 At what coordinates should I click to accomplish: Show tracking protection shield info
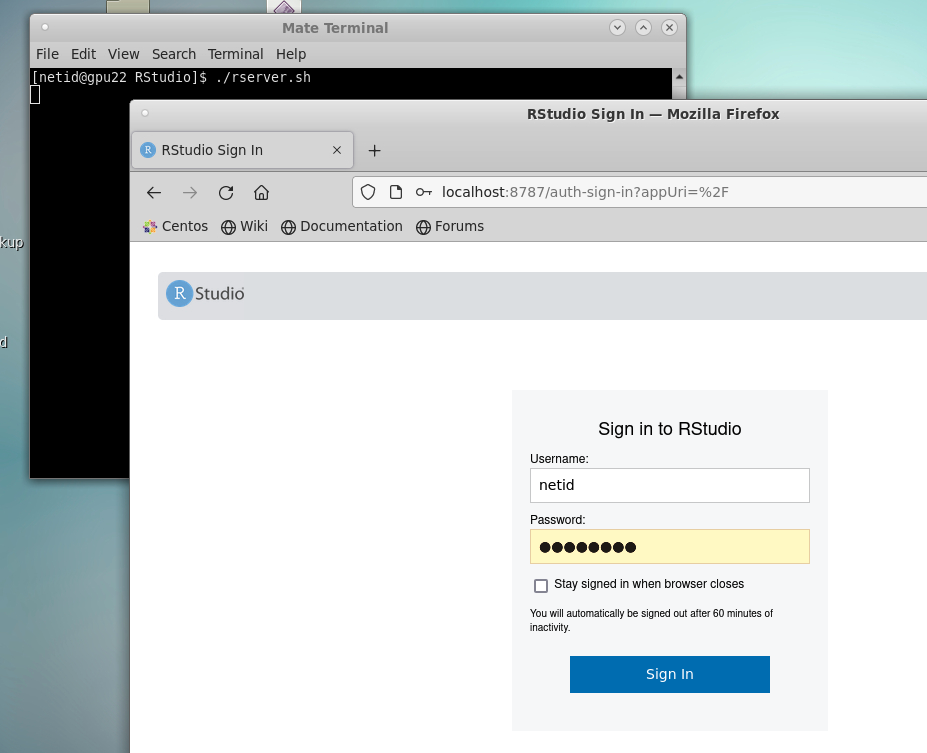pyautogui.click(x=368, y=192)
